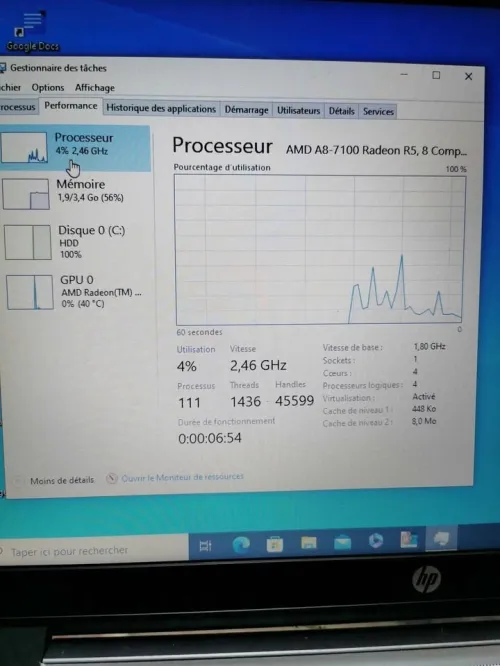Go to the Utilisateurs tab
The image size is (500, 666).
click(x=298, y=110)
